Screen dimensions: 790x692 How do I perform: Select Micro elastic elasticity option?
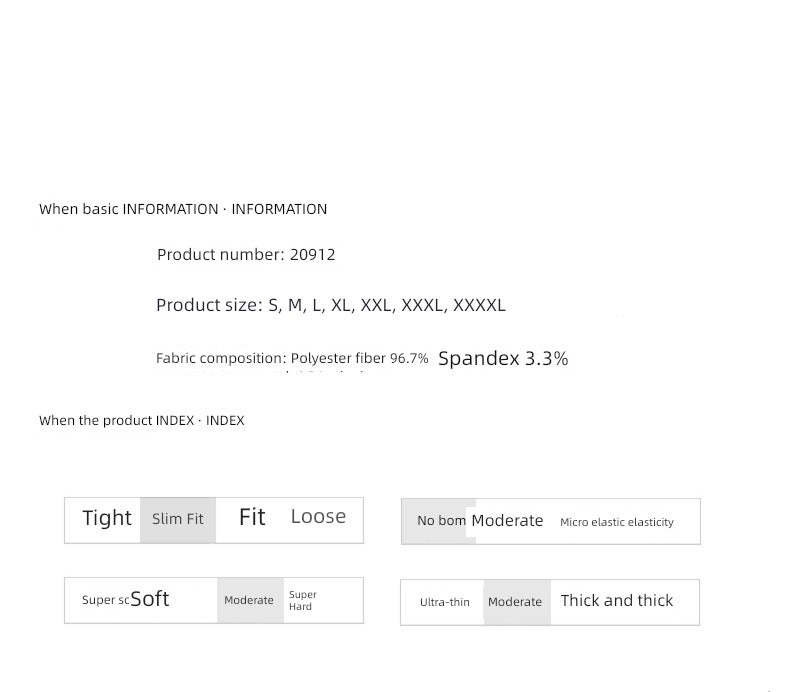tap(617, 522)
